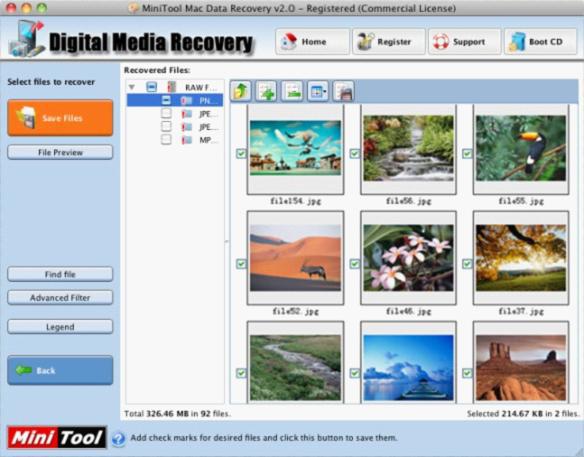The image size is (584, 457).
Task: Click the file52.jpg file name
Action: coord(295,311)
